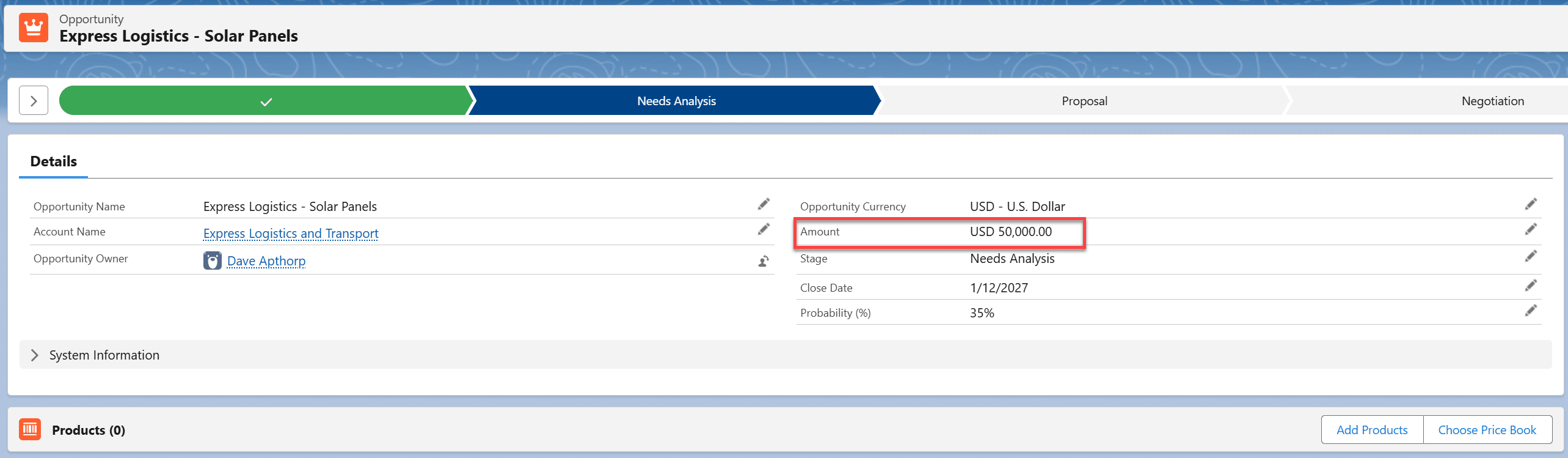
Task: Select the Details tab
Action: (x=53, y=161)
